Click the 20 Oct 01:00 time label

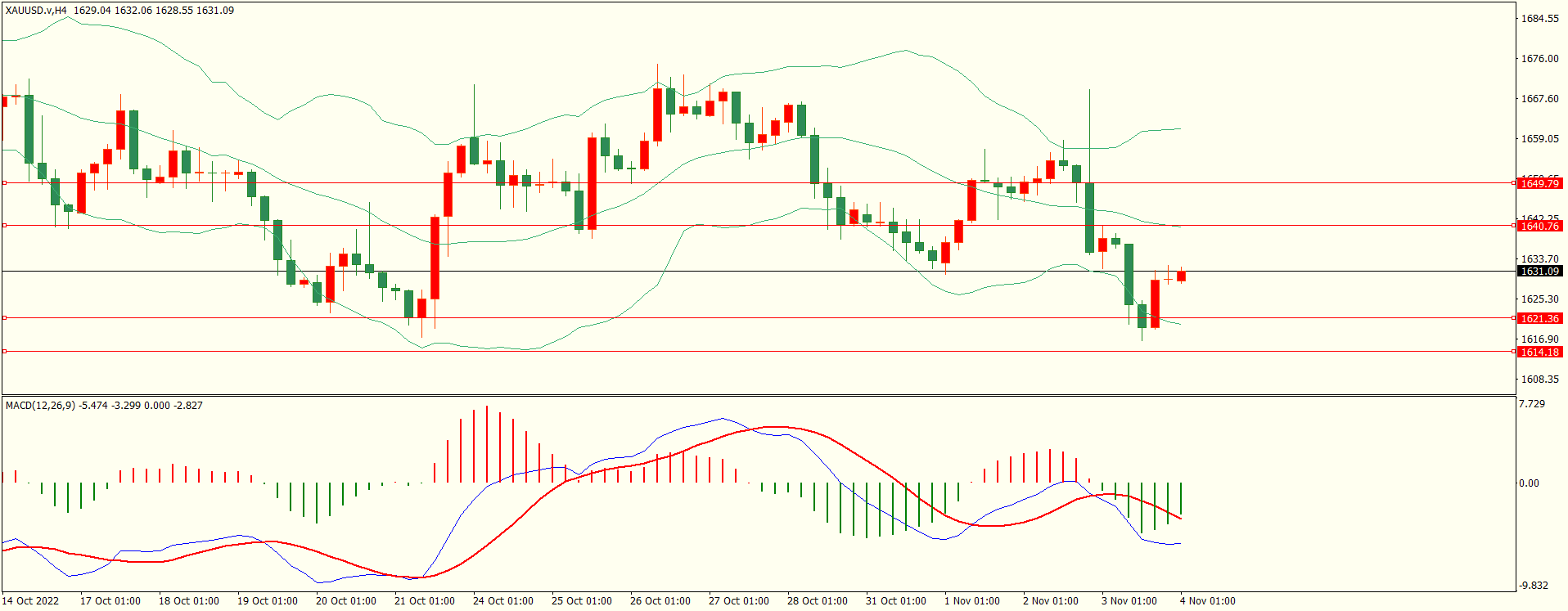(x=346, y=600)
